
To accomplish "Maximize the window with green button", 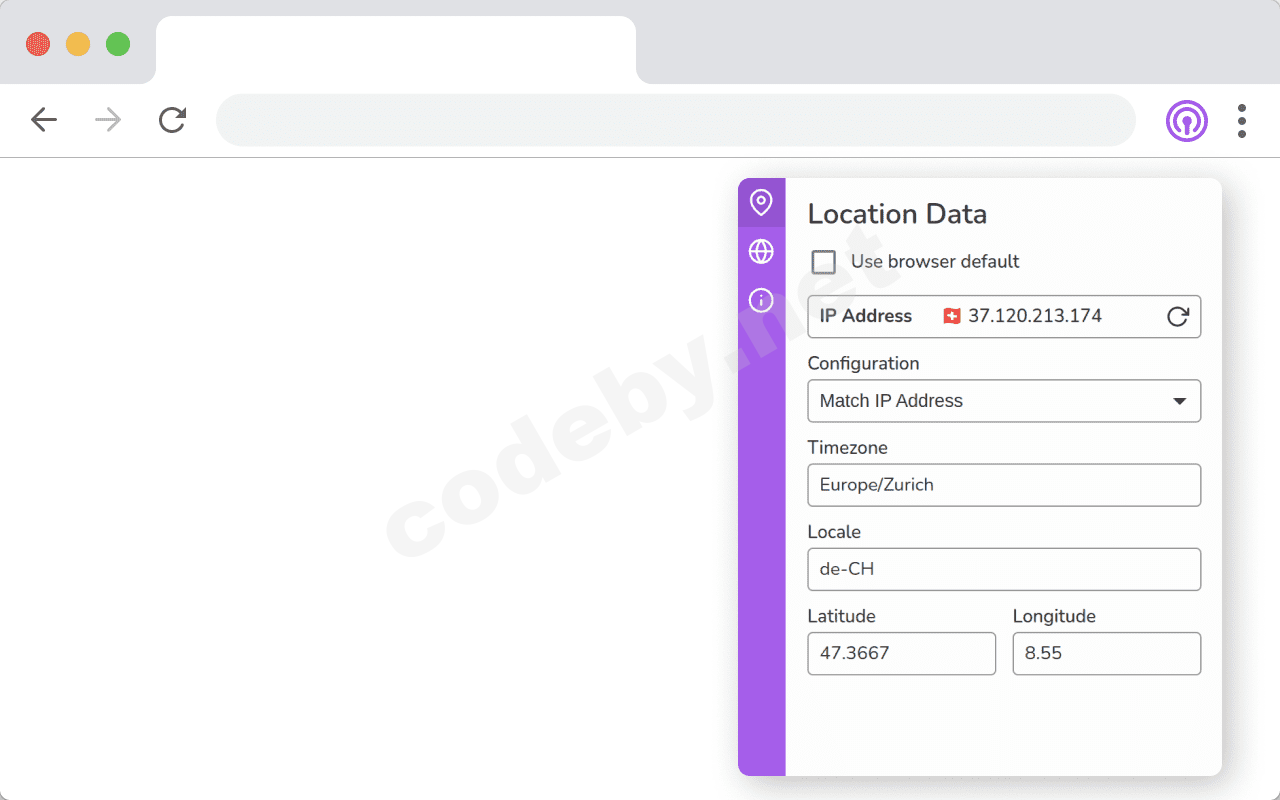I will [118, 44].
